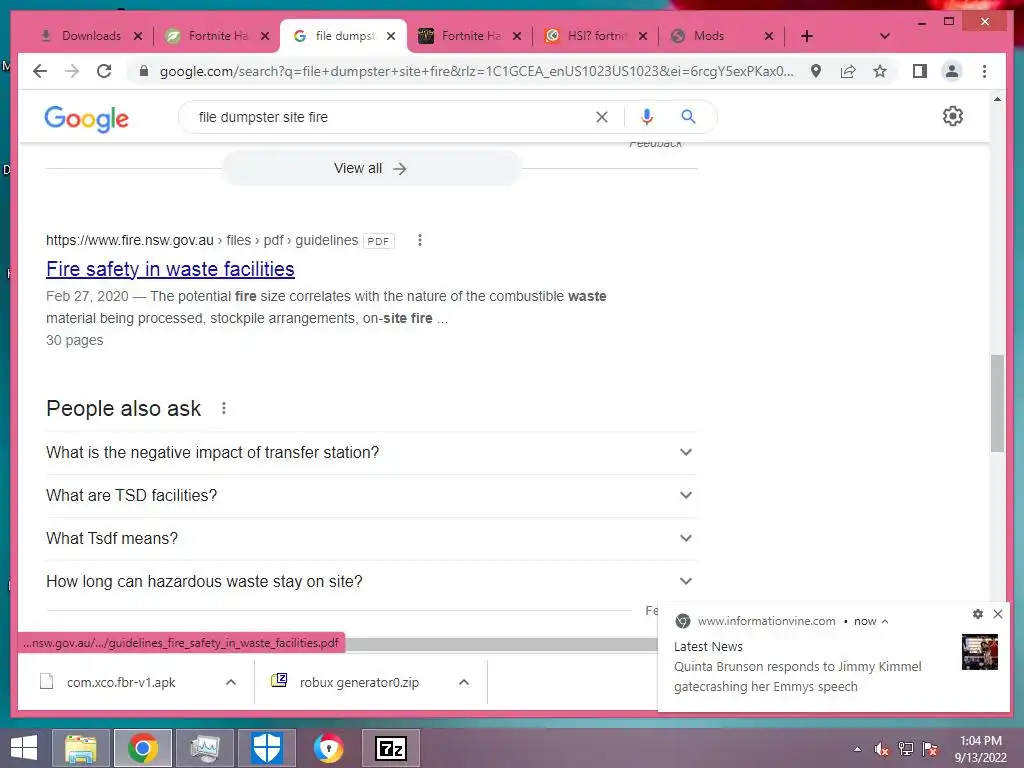The width and height of the screenshot is (1024, 768).
Task: Click the muted volume tray icon
Action: tap(882, 749)
